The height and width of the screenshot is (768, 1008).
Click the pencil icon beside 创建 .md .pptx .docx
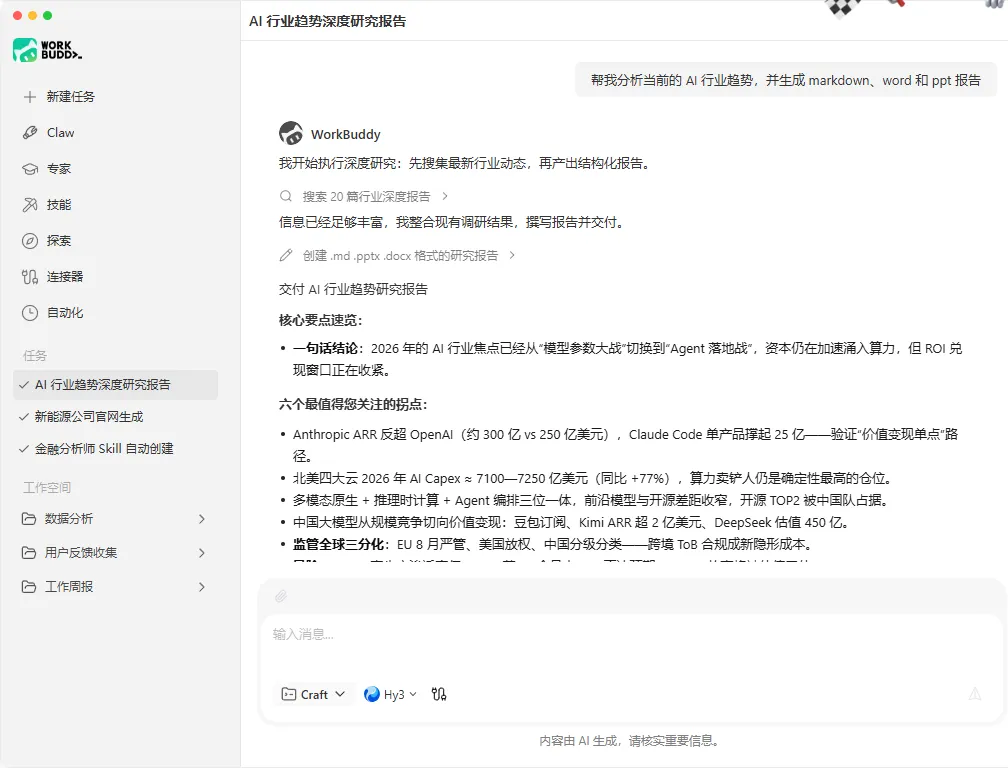(285, 255)
